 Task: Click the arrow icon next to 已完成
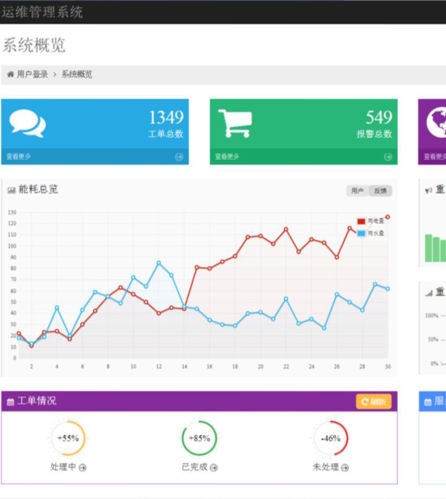(x=214, y=468)
